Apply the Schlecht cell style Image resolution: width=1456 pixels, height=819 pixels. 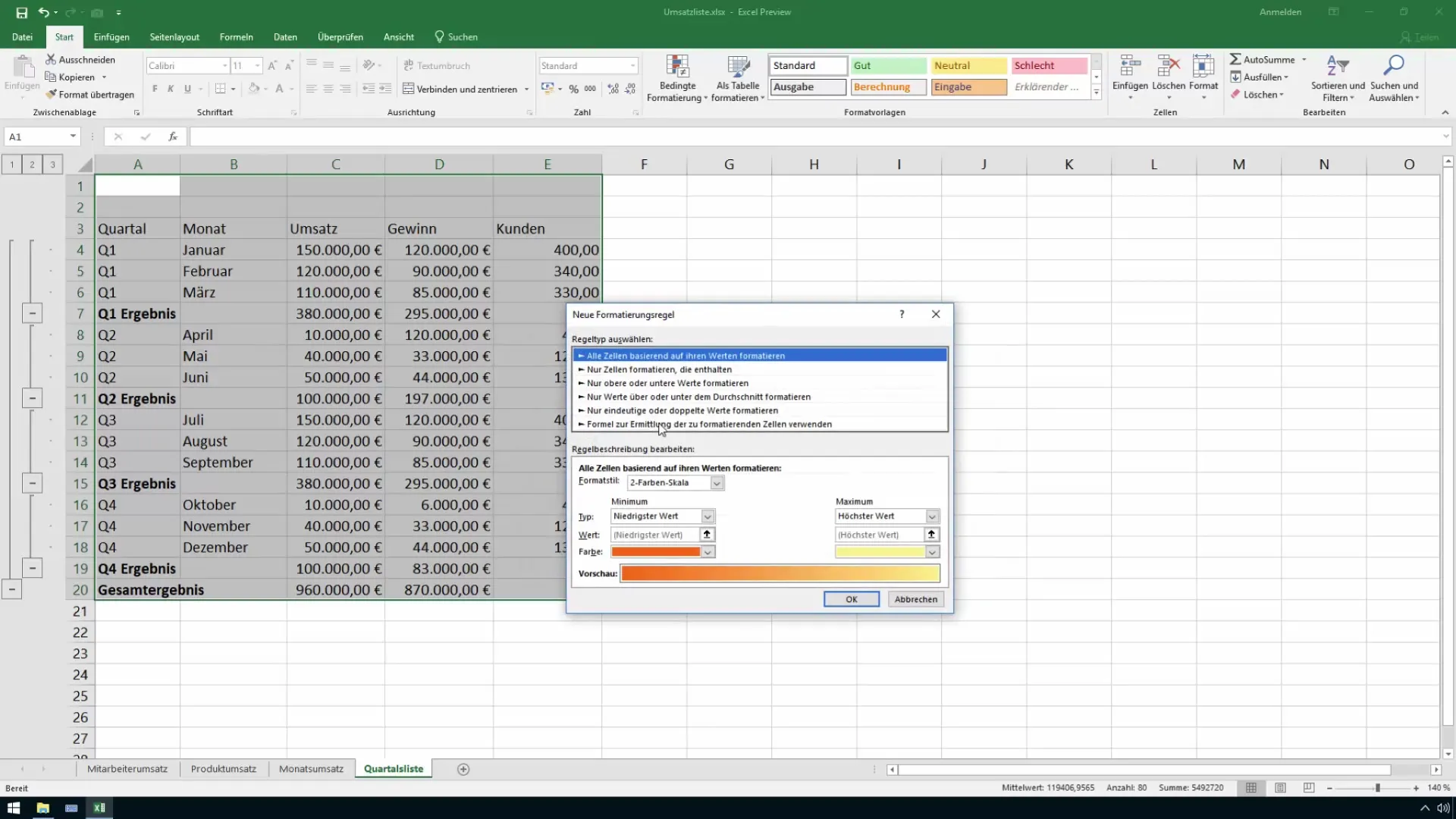pos(1049,66)
